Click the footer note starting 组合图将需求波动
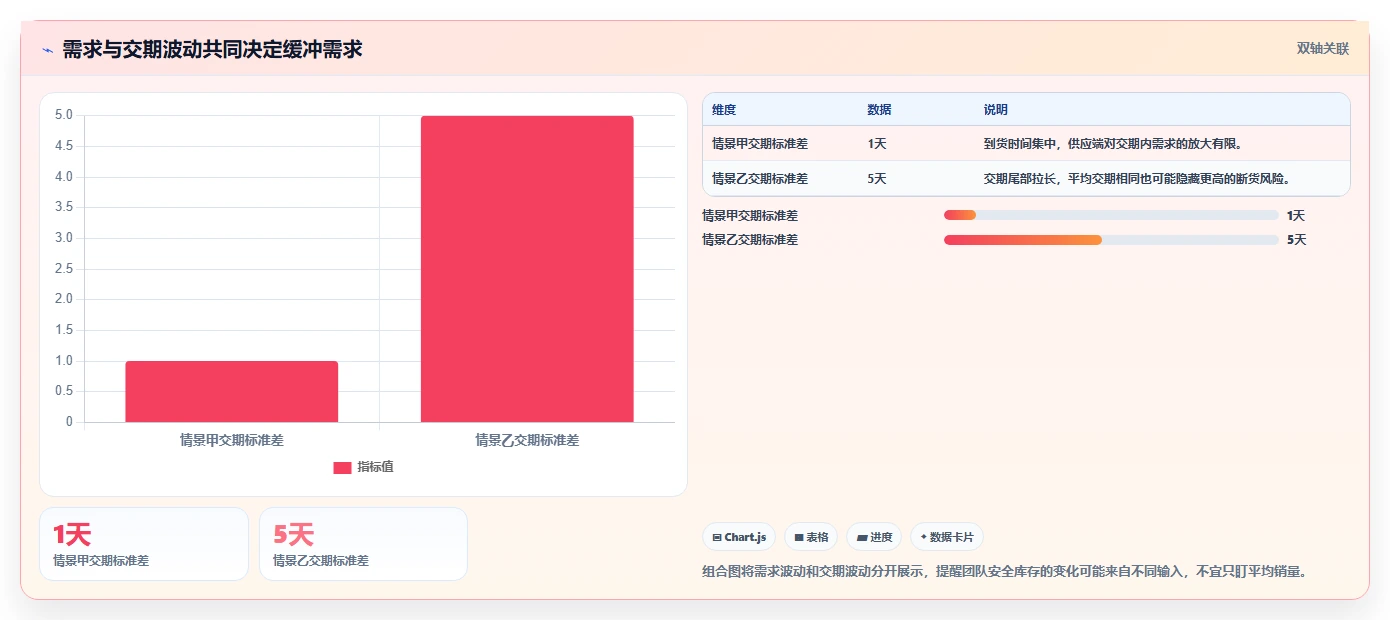Screen dimensions: 1390x620 click(1005, 572)
